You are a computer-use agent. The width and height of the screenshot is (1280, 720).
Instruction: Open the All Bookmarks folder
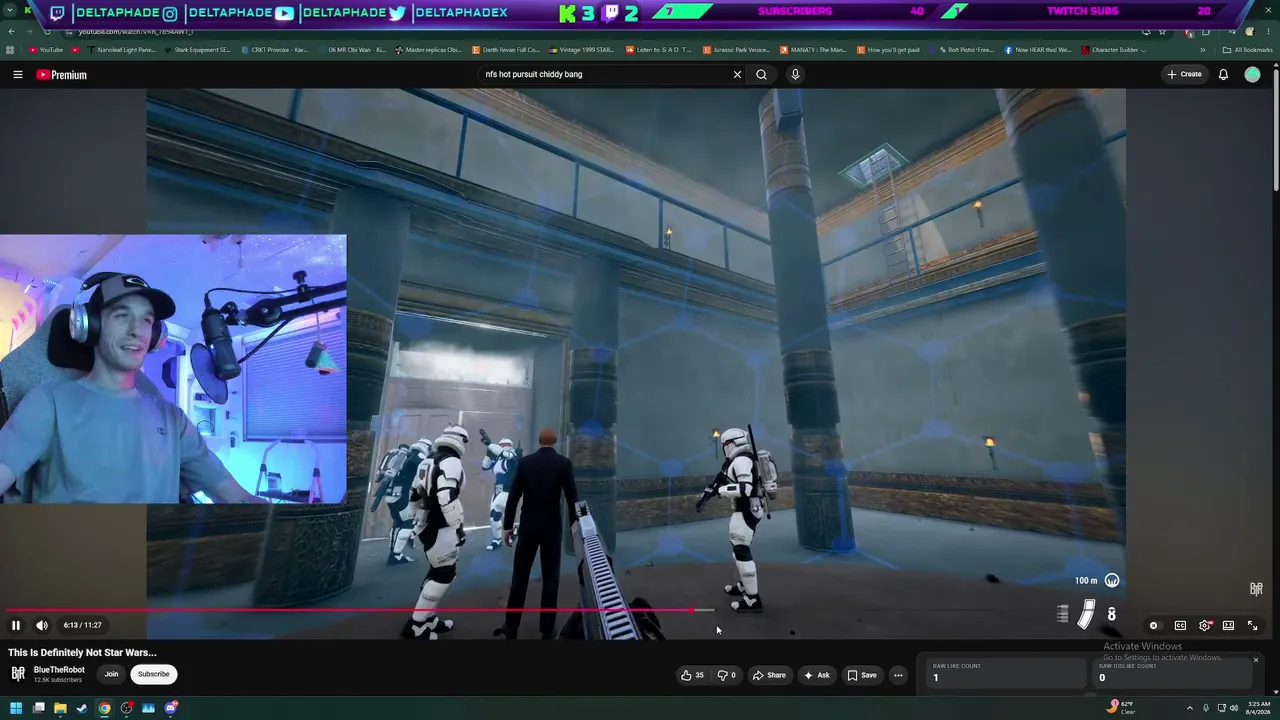[1247, 50]
